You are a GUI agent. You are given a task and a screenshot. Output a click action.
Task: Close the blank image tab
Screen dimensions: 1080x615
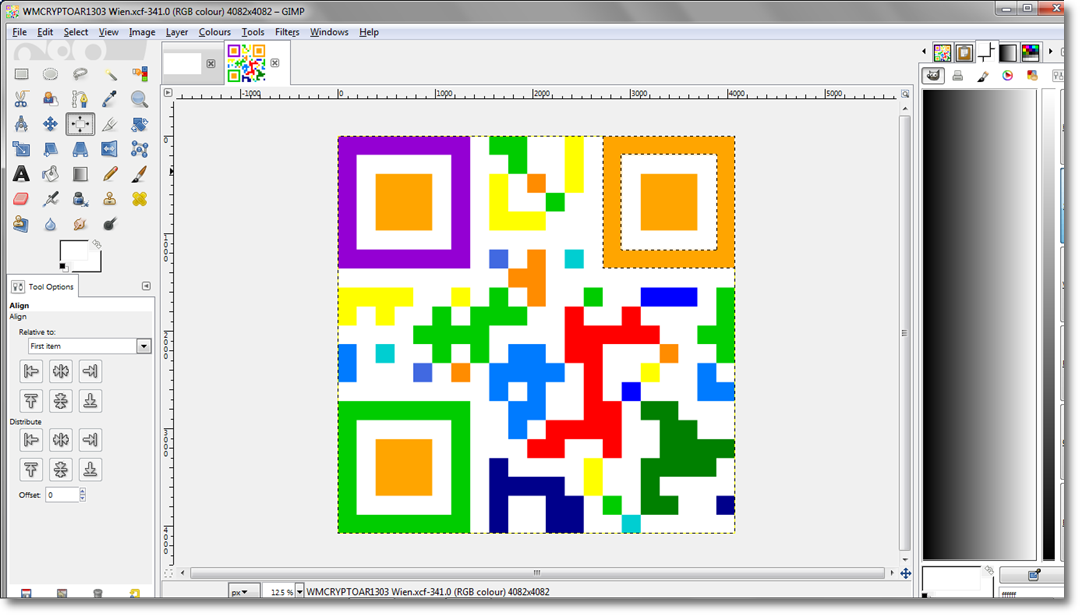(x=211, y=63)
